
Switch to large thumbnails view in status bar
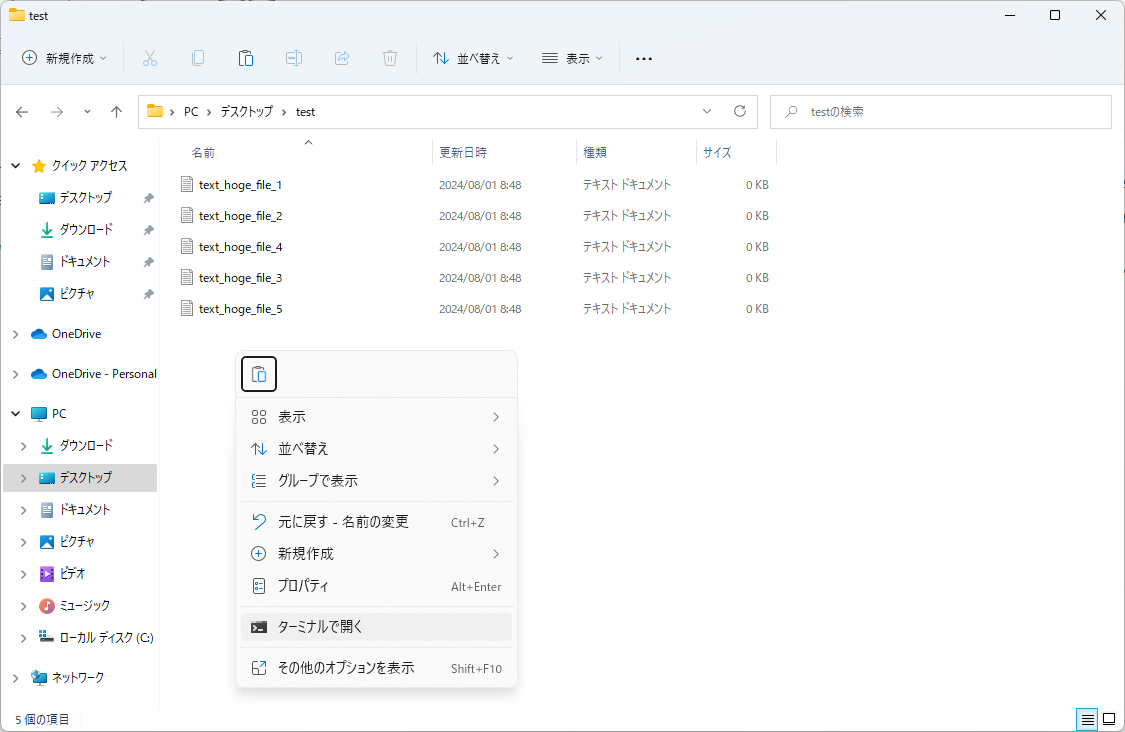[1109, 719]
